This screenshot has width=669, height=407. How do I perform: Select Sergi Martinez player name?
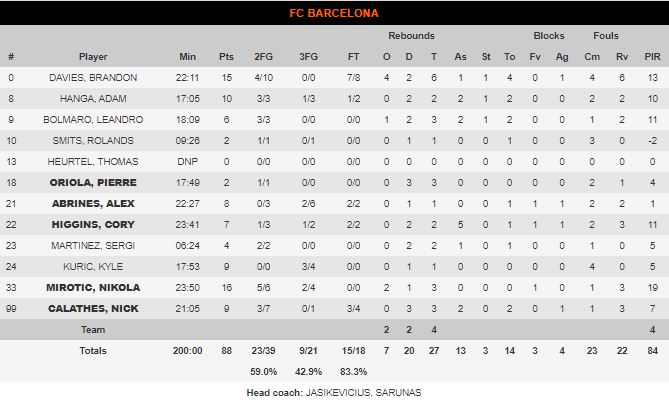point(93,245)
